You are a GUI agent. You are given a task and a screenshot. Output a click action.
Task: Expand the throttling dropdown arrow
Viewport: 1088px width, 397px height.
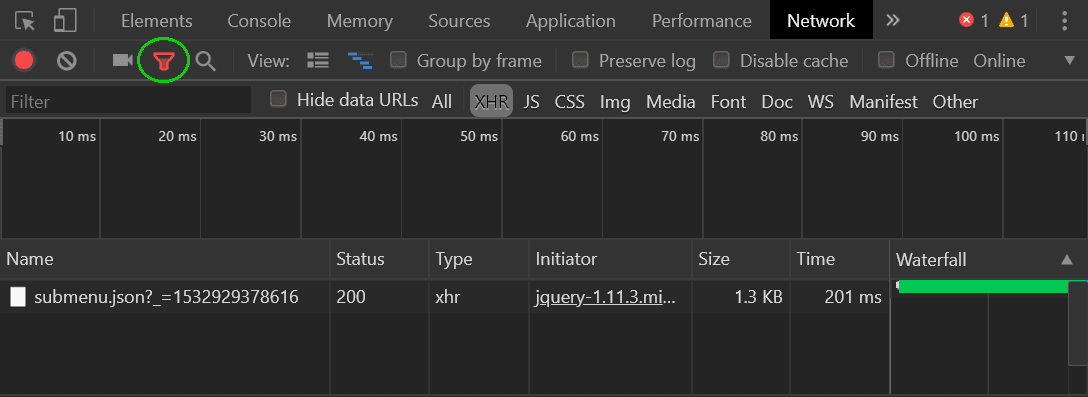1069,60
